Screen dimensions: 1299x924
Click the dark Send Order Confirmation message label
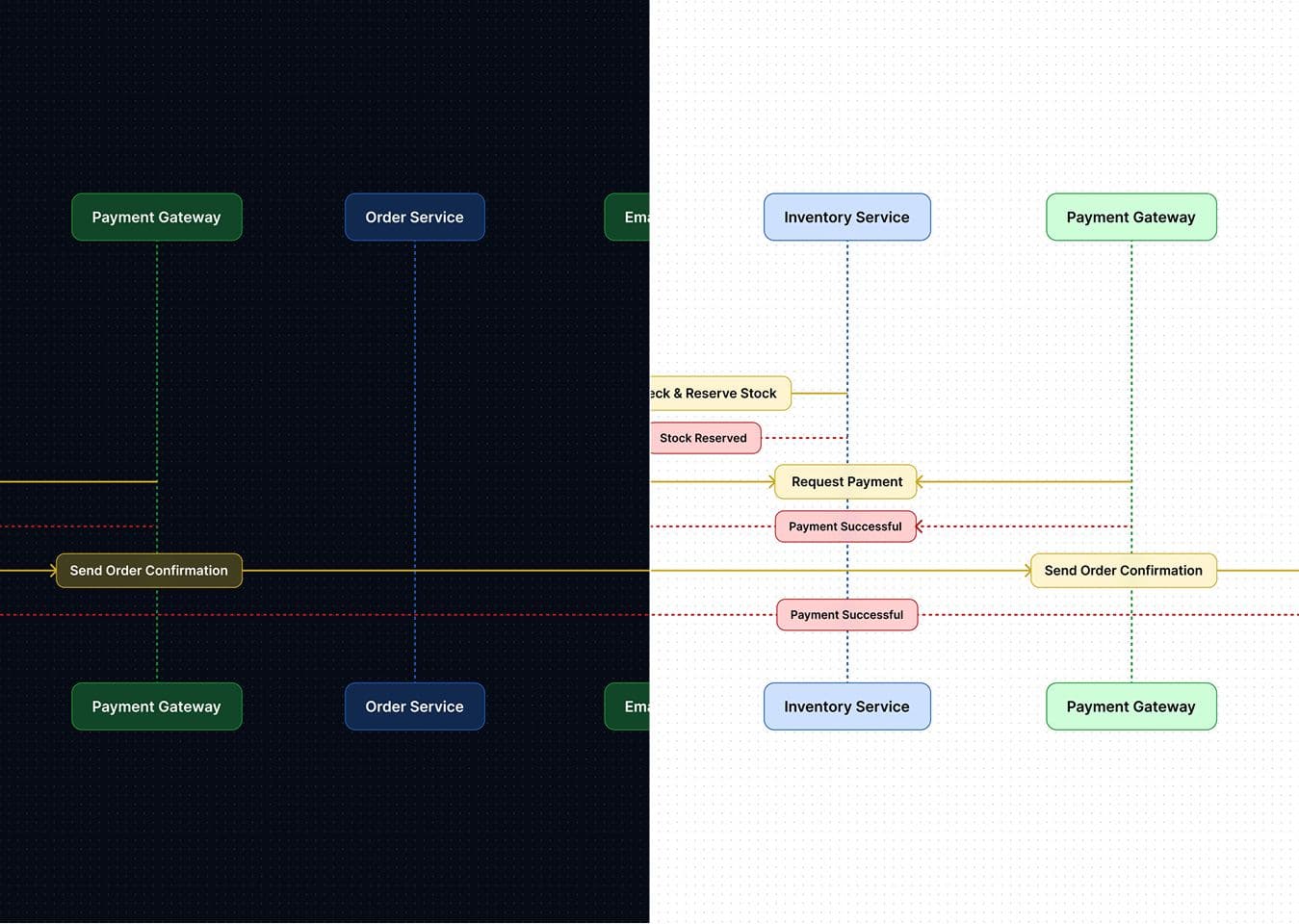(149, 571)
